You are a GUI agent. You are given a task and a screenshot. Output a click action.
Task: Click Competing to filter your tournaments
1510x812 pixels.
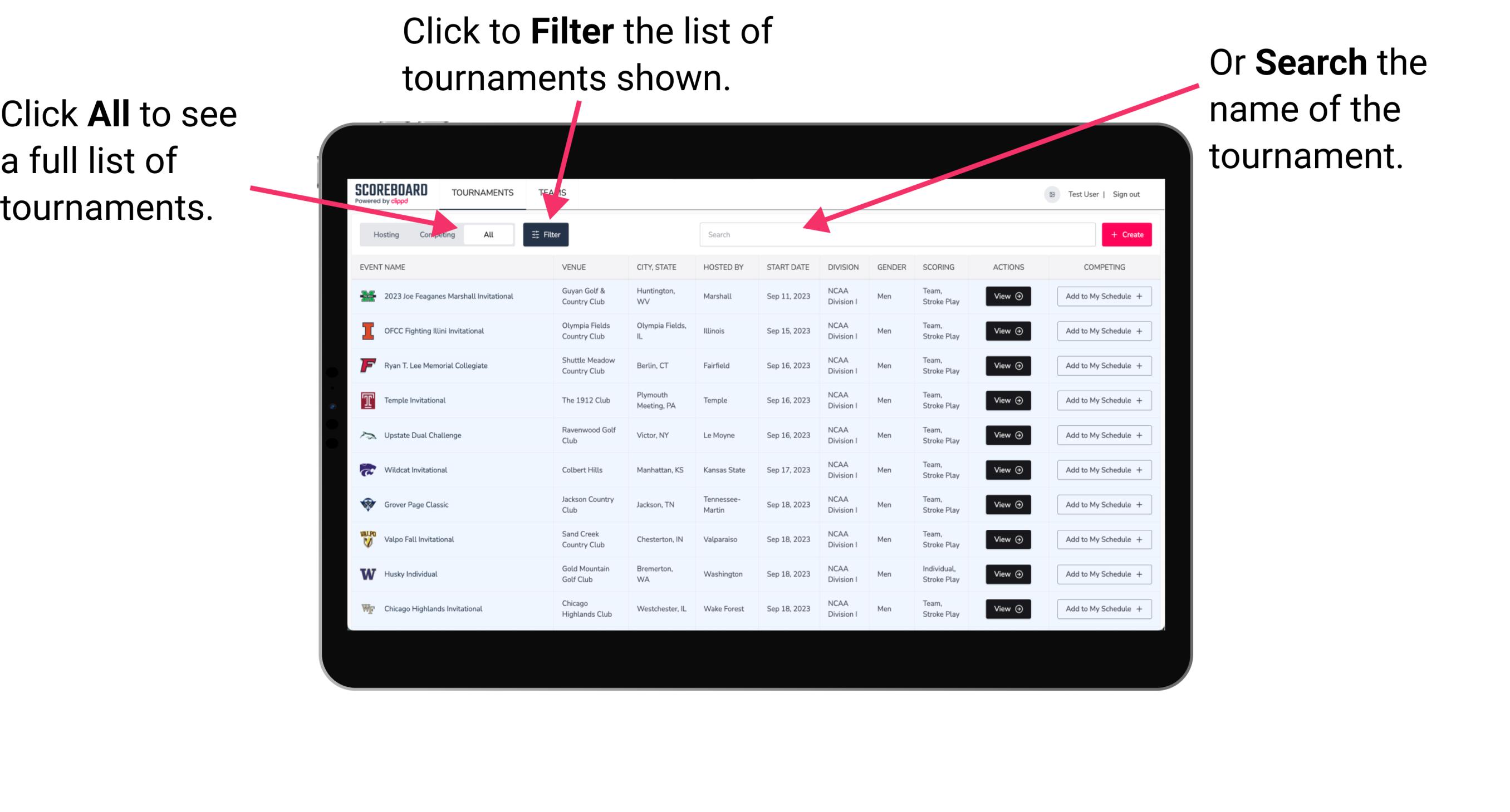click(436, 234)
